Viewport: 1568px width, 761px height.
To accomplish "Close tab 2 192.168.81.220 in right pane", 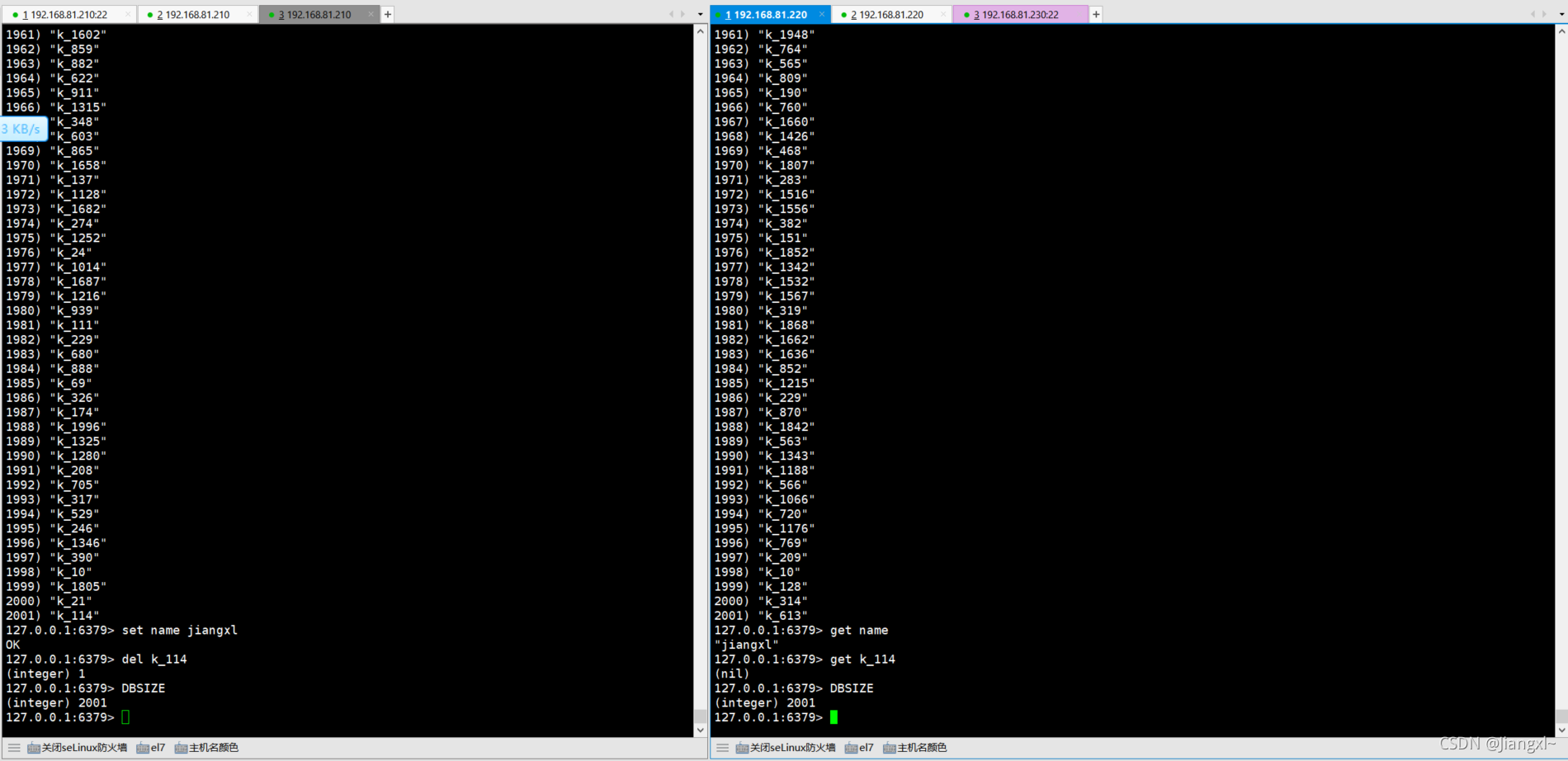I will 943,15.
